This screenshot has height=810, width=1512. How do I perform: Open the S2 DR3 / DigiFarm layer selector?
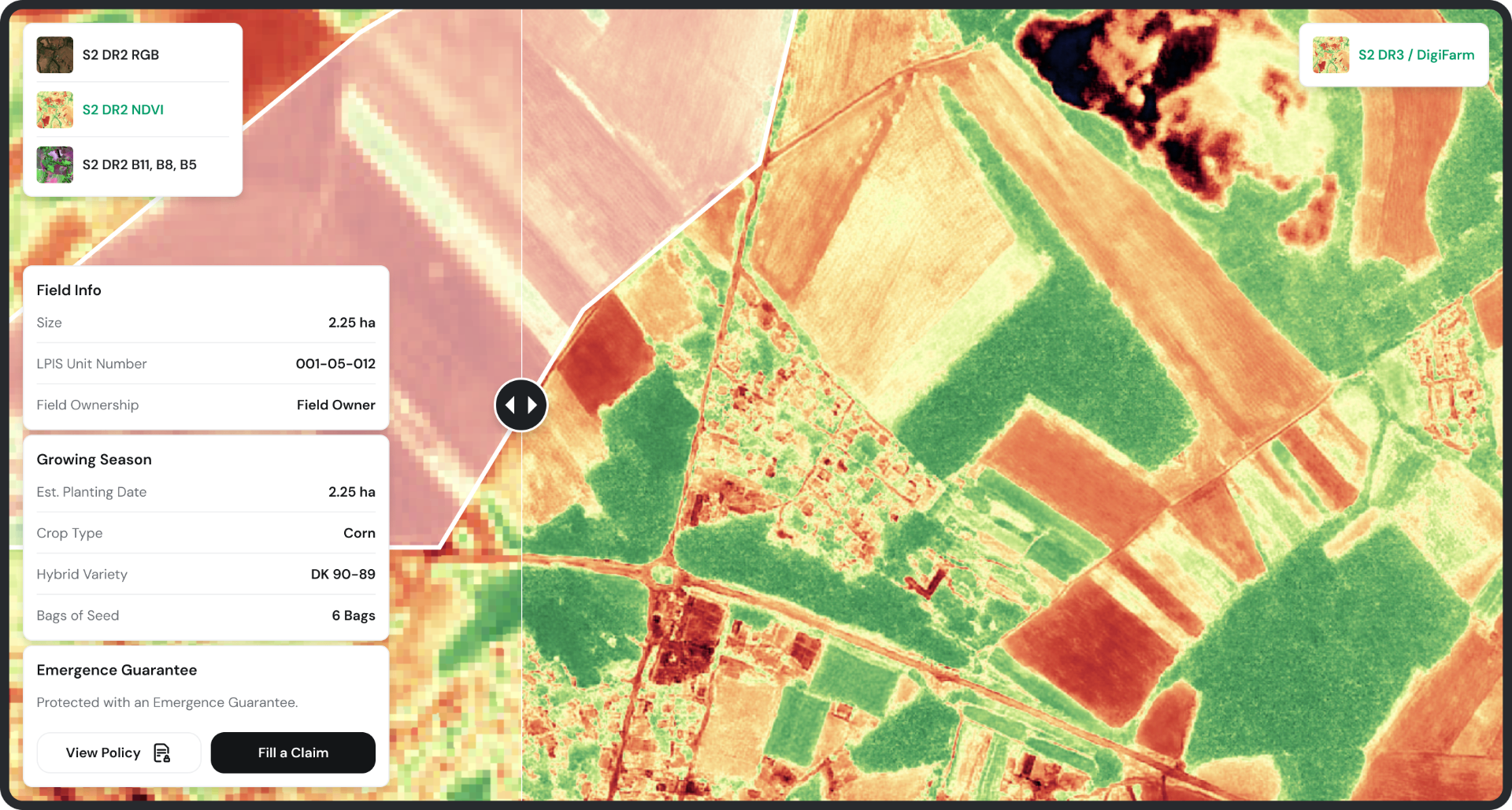[1394, 55]
